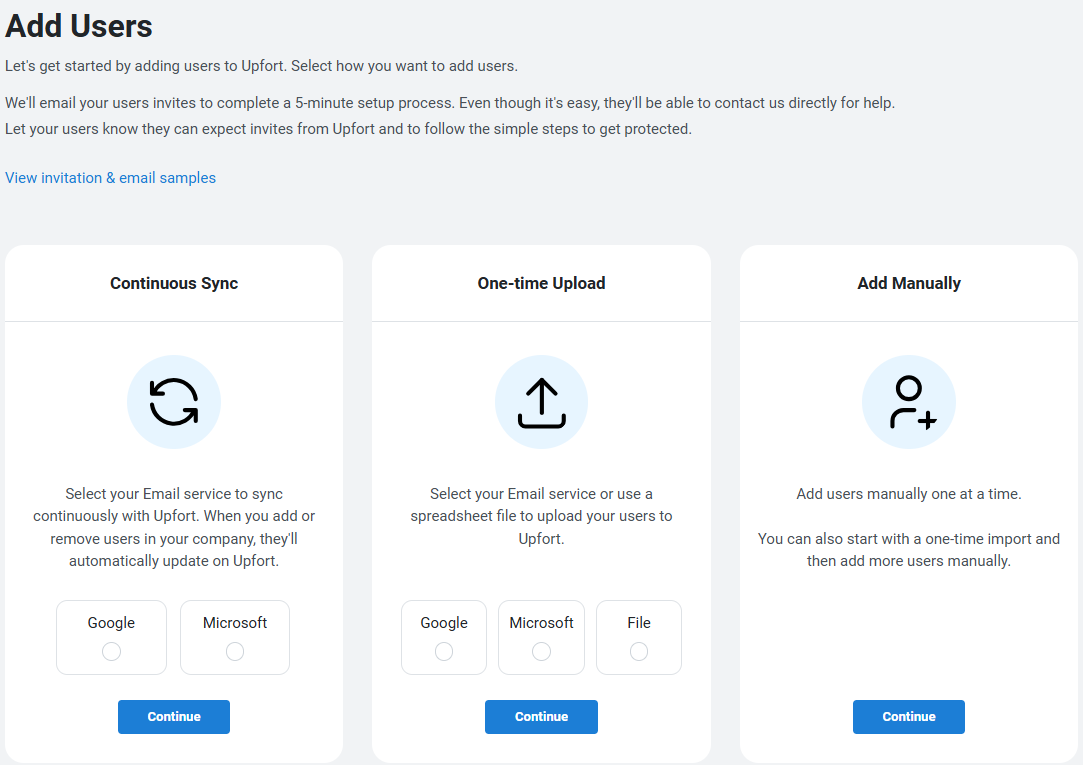Click the Add Manually card heading

click(909, 283)
